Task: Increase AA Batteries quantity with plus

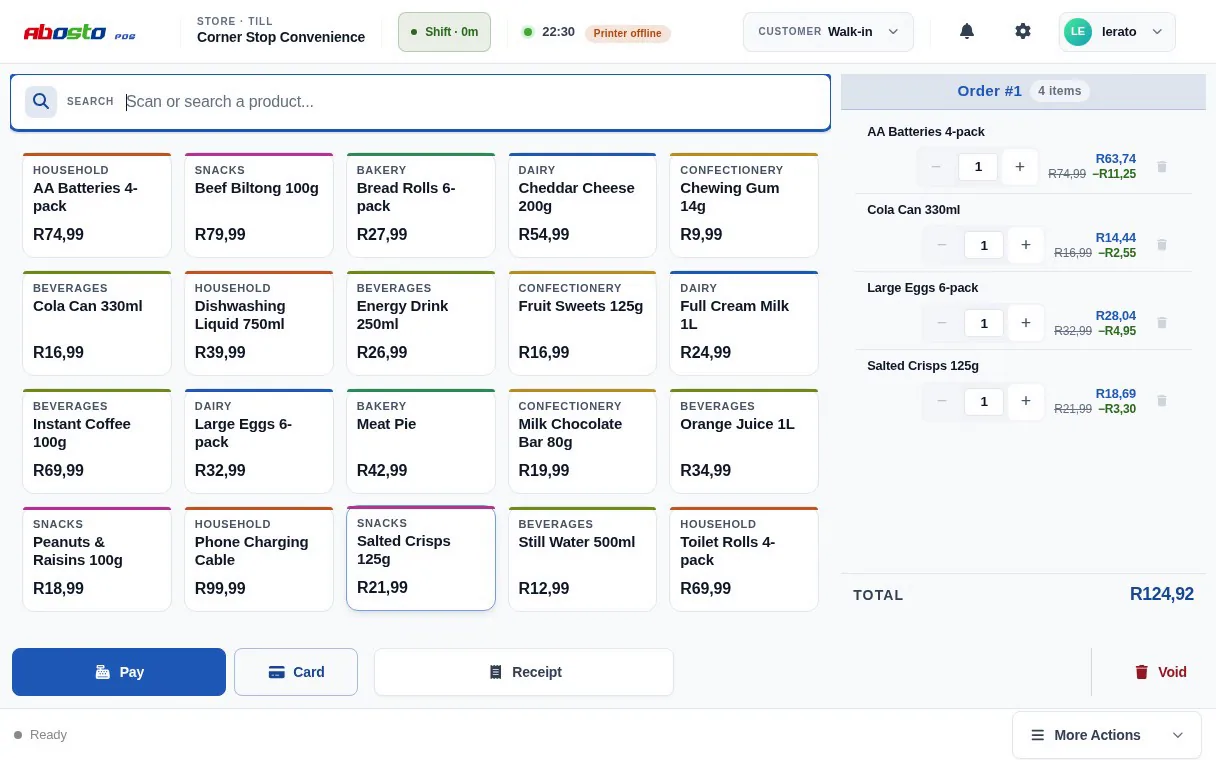Action: 1020,167
